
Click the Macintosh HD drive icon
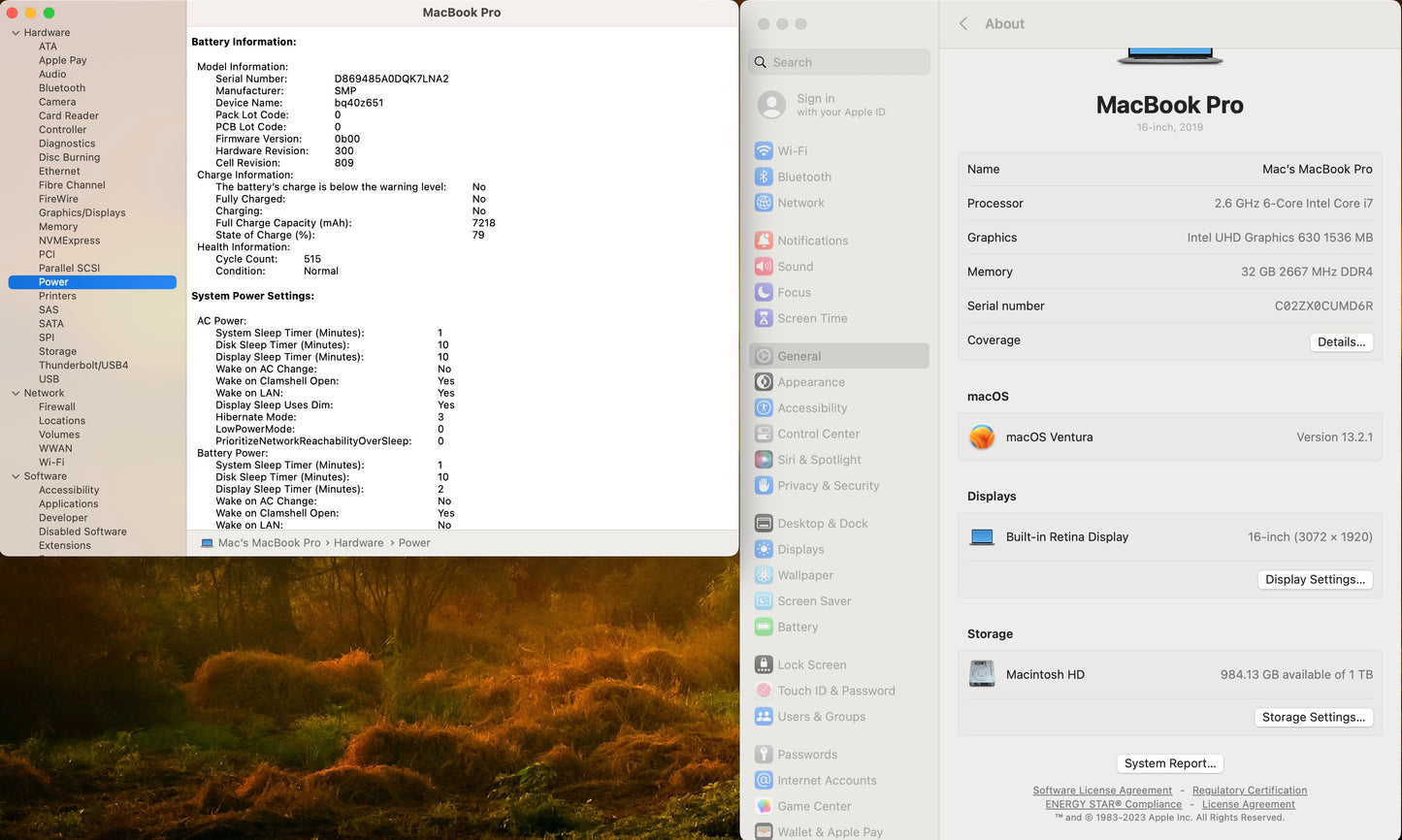982,674
